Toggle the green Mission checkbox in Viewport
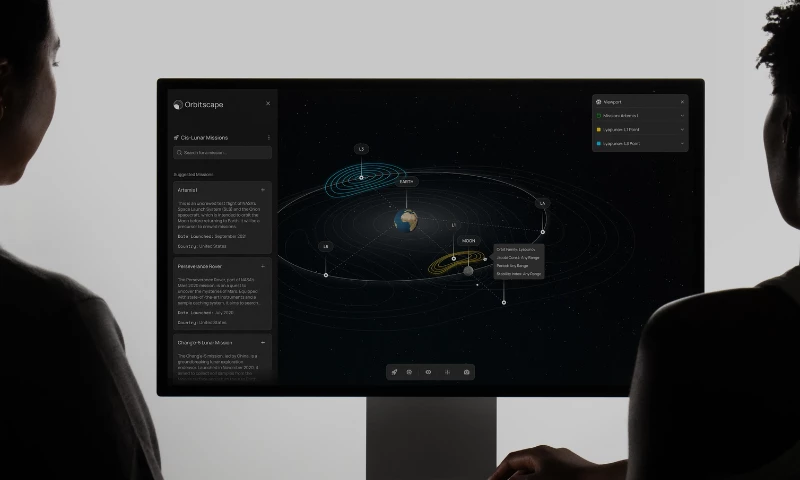 pyautogui.click(x=598, y=115)
